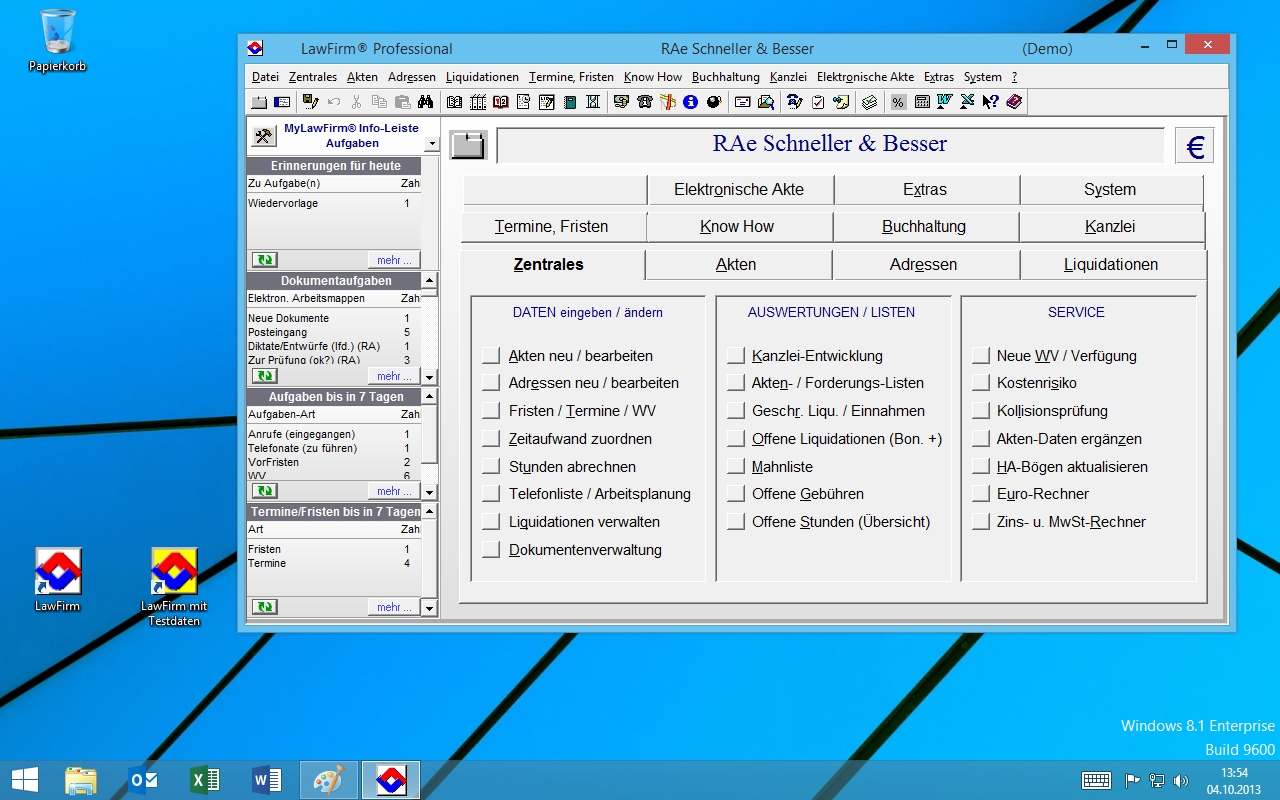1280x800 pixels.
Task: Click the binoculars search icon in toolbar
Action: tap(425, 102)
